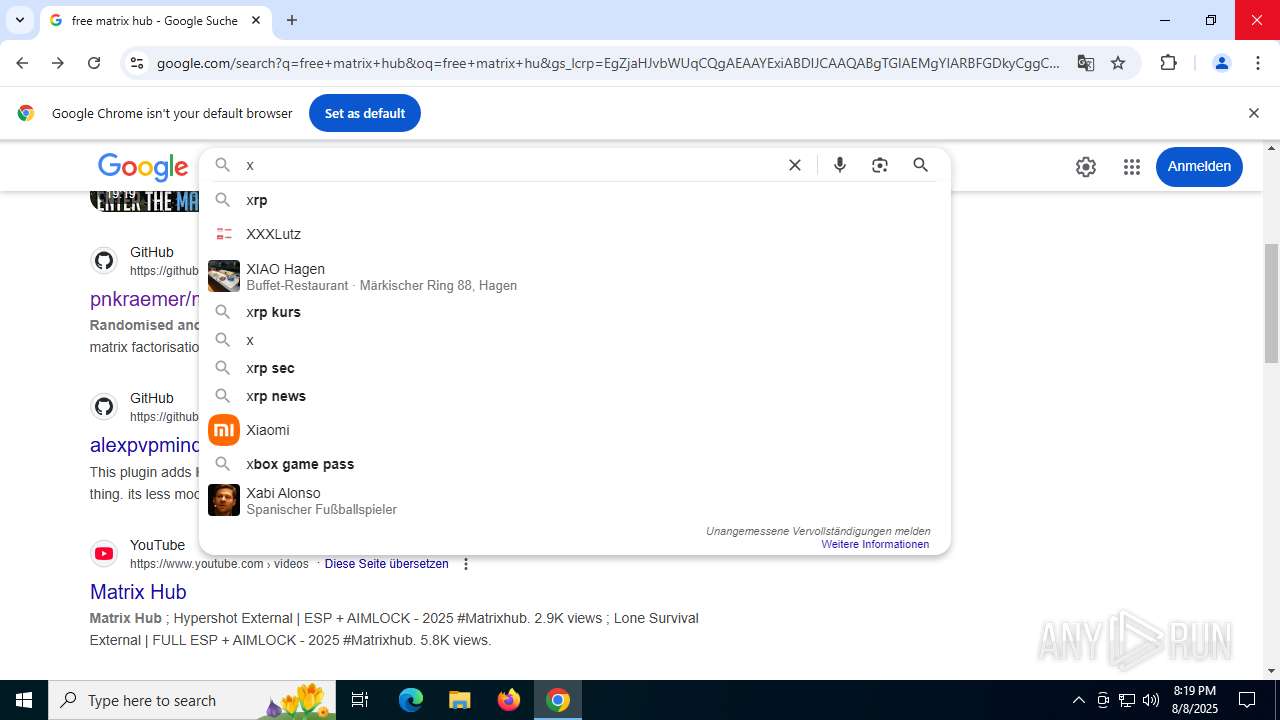The height and width of the screenshot is (720, 1280).
Task: Click the browser address bar URL
Action: click(x=608, y=63)
